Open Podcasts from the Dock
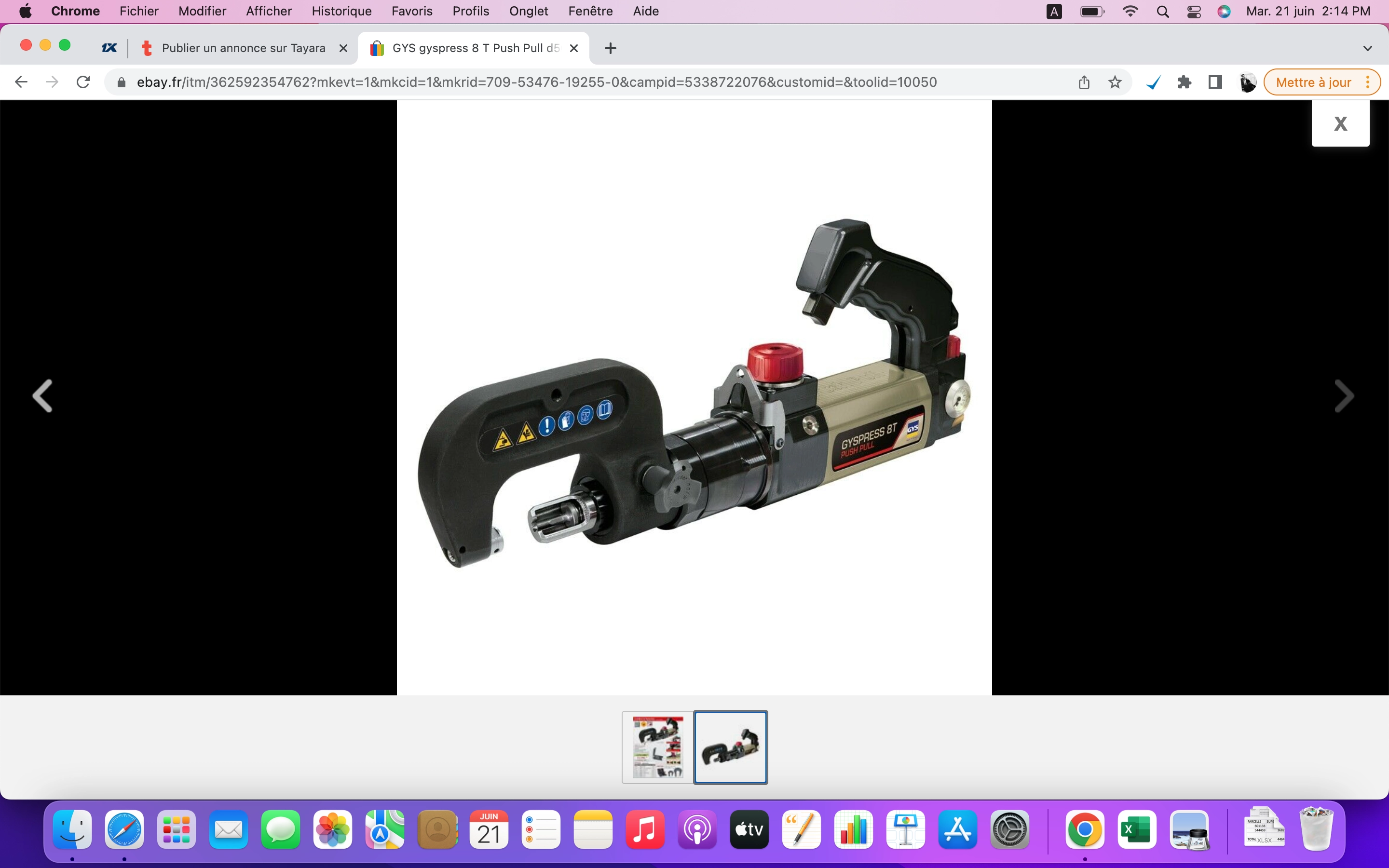This screenshot has height=868, width=1389. coord(697,829)
